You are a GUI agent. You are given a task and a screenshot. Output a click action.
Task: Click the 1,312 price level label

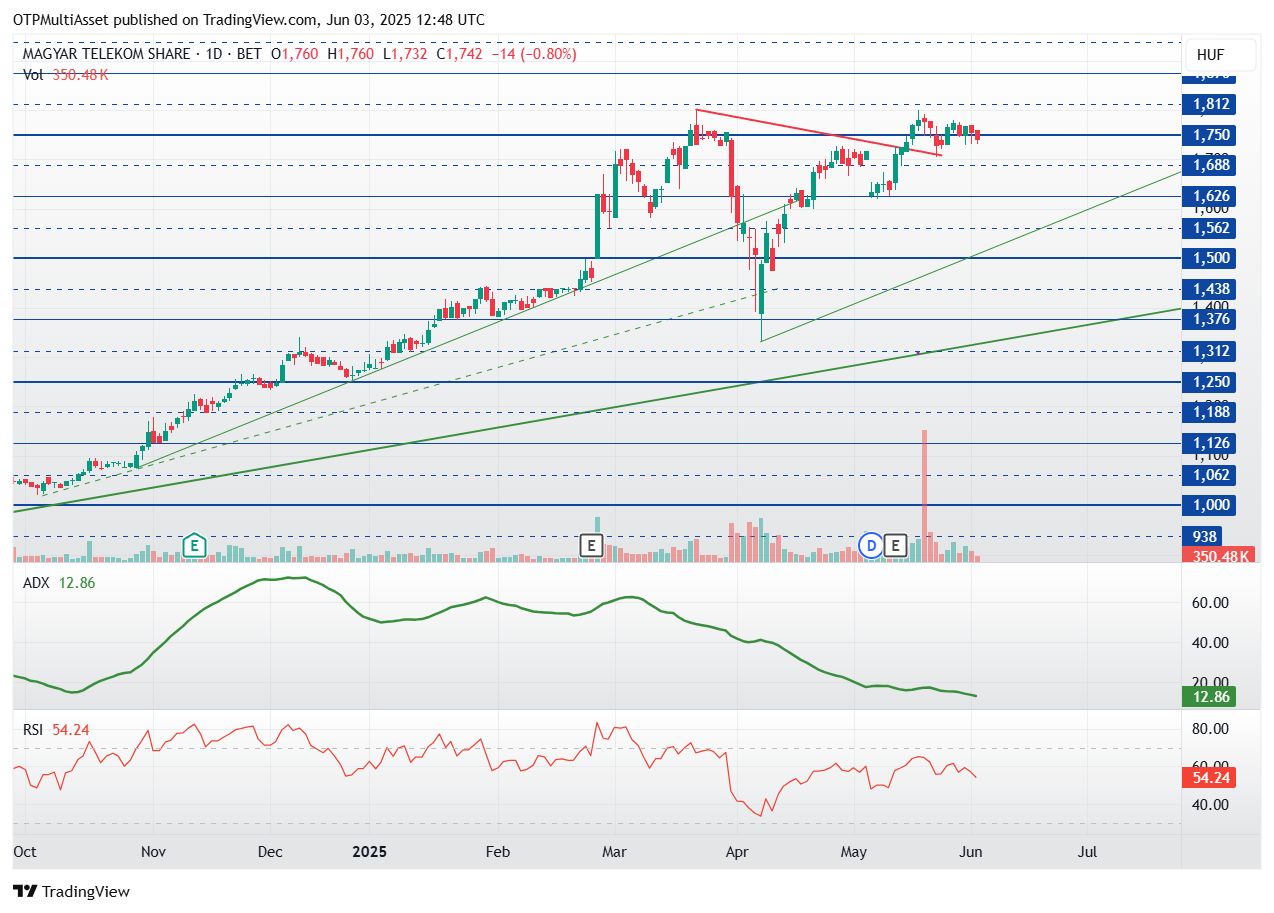tap(1209, 351)
